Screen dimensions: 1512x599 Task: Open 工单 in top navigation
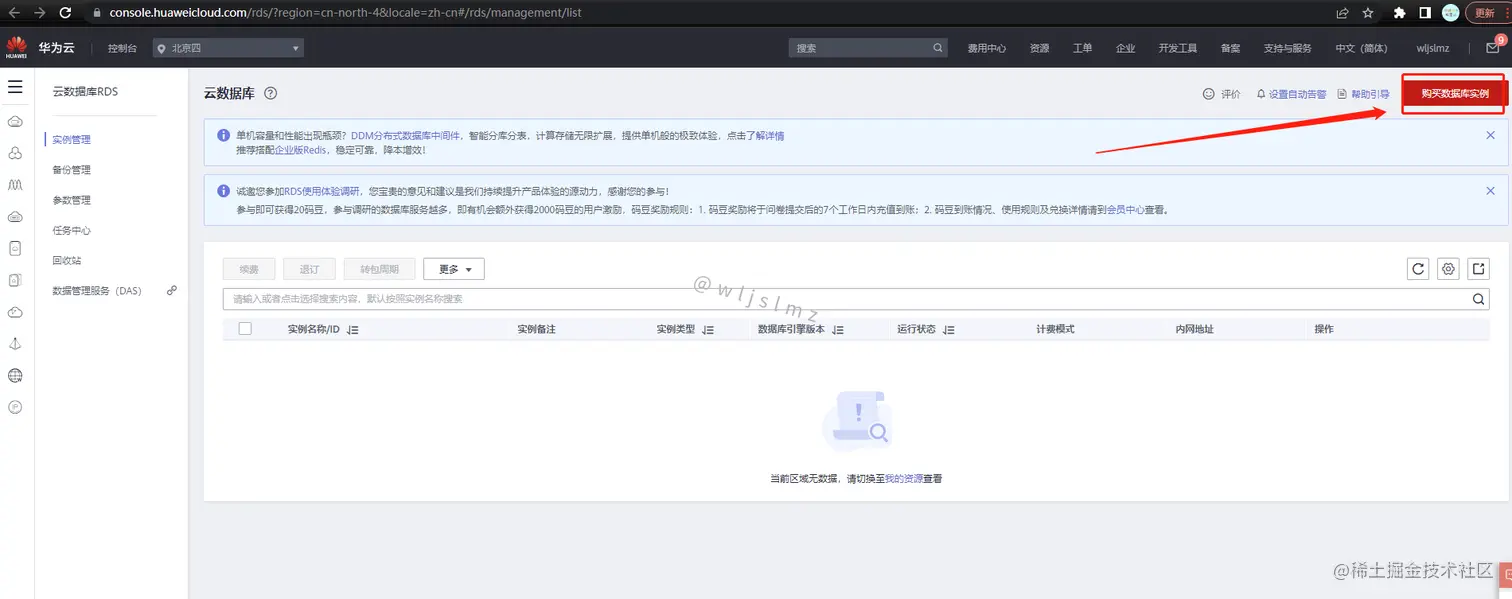[1083, 48]
